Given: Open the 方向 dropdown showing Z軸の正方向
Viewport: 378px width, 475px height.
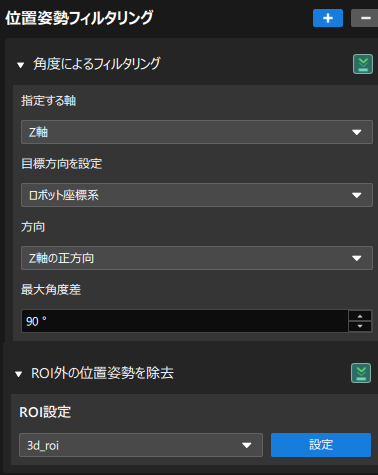Looking at the screenshot, I should (197, 258).
